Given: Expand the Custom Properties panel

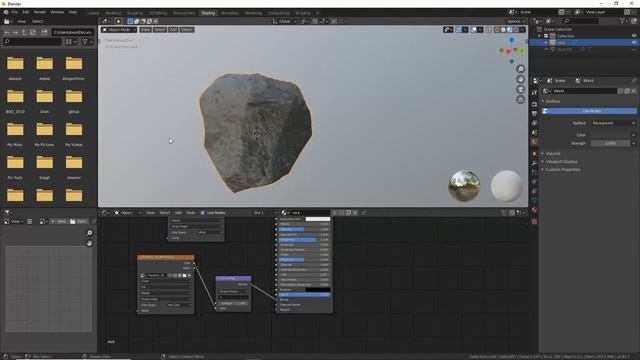Looking at the screenshot, I should pos(562,169).
